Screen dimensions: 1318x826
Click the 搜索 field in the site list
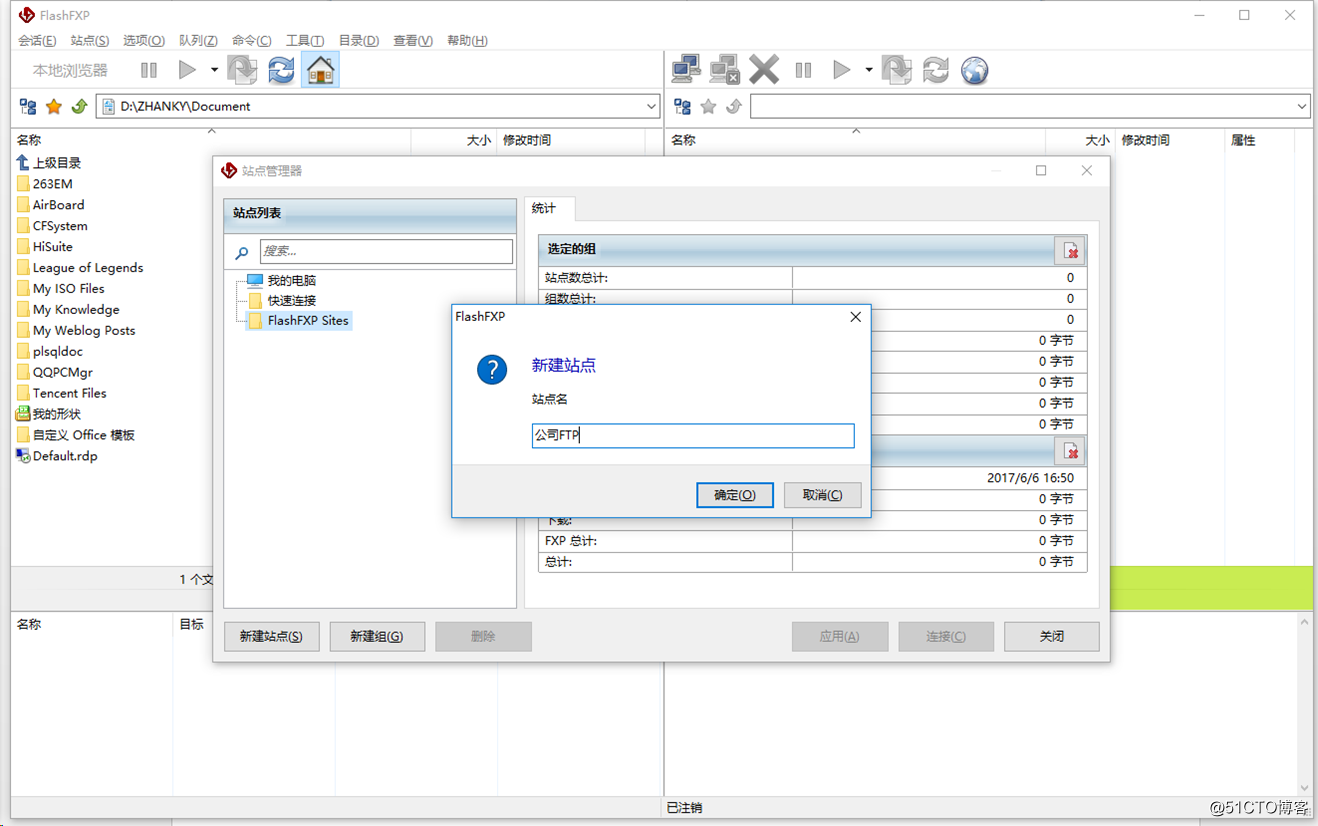click(386, 251)
